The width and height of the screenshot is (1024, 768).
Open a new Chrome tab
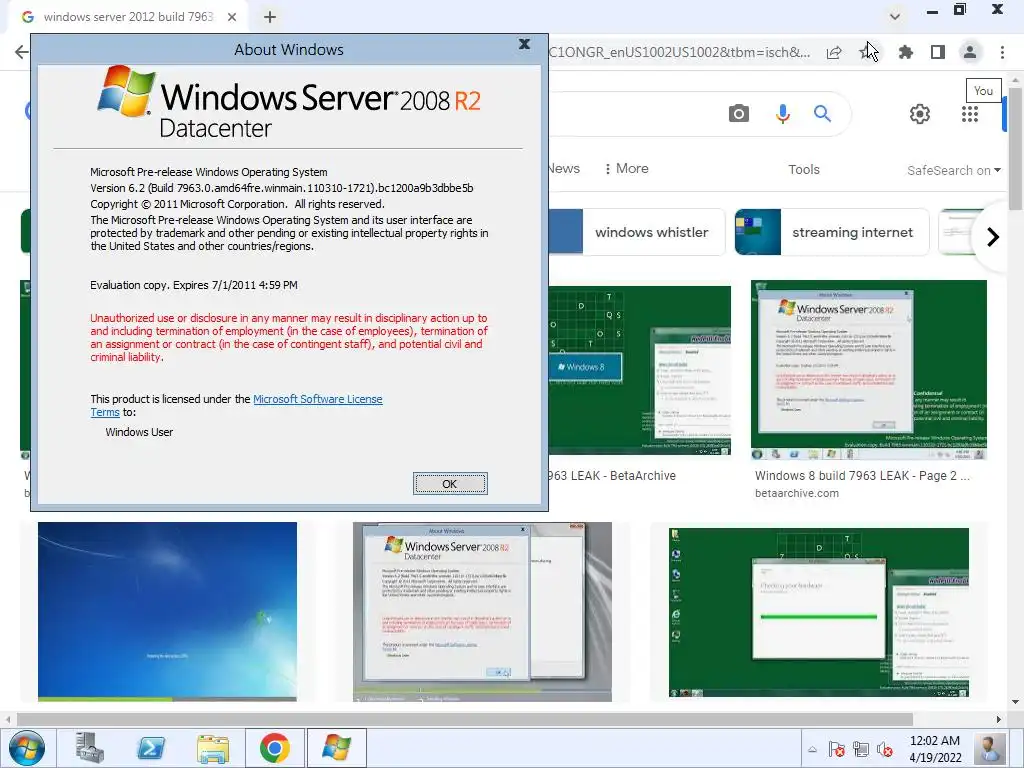270,17
